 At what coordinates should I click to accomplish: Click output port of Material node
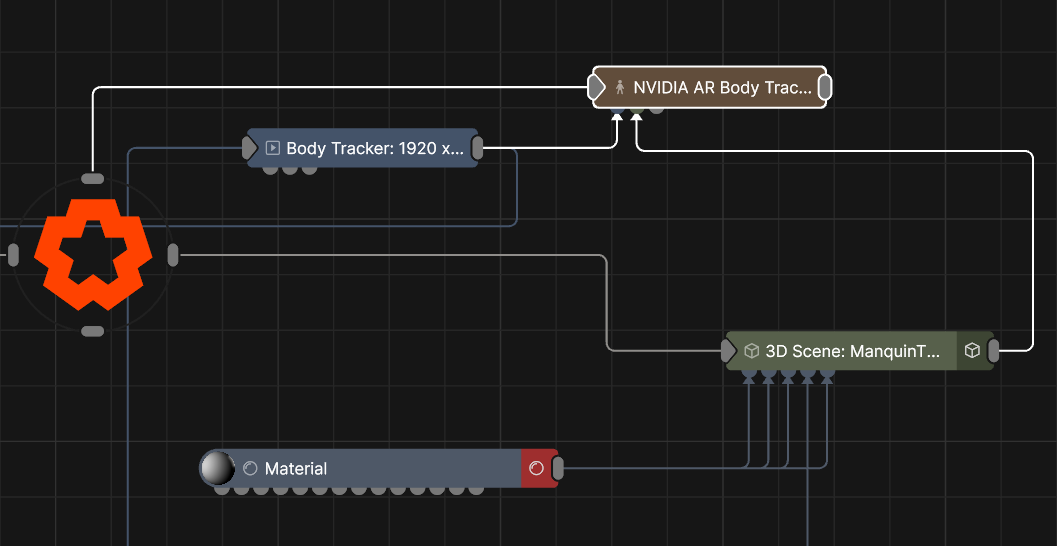click(x=558, y=468)
